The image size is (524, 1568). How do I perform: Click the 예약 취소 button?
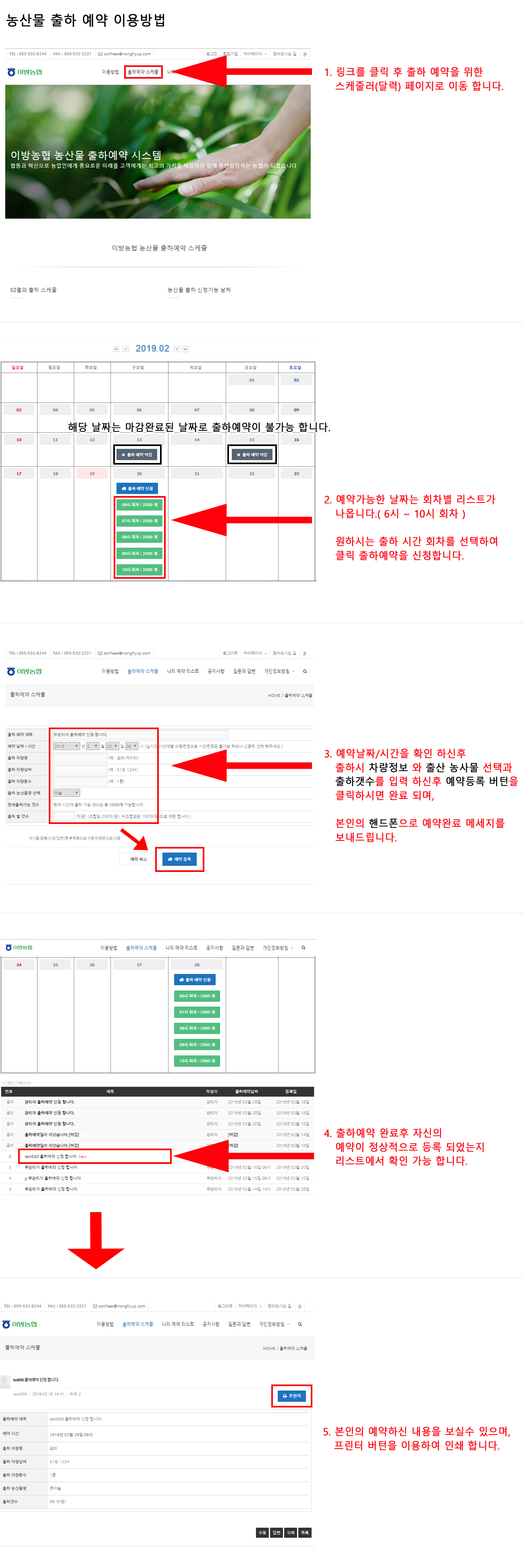[x=139, y=859]
